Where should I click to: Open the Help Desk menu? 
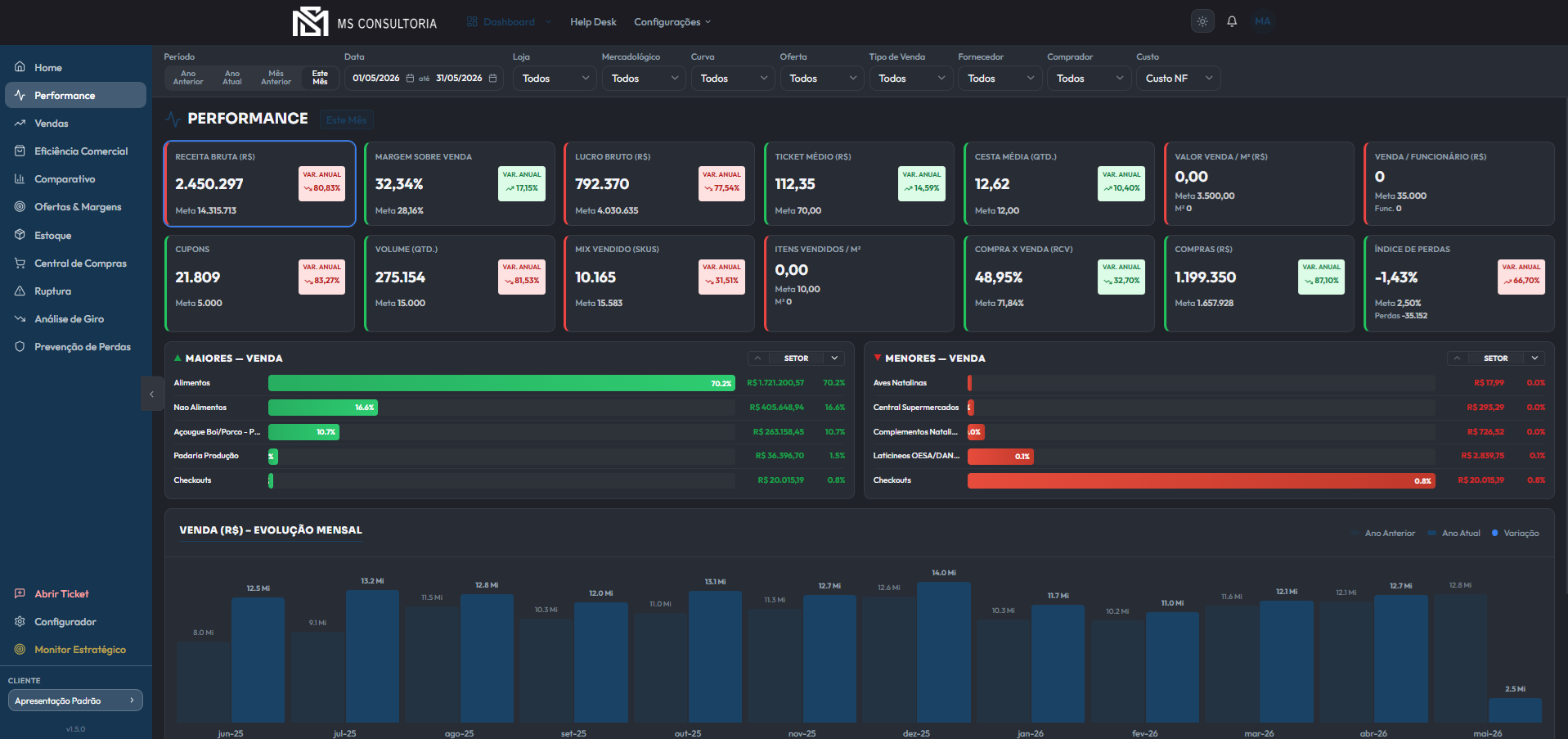tap(593, 22)
